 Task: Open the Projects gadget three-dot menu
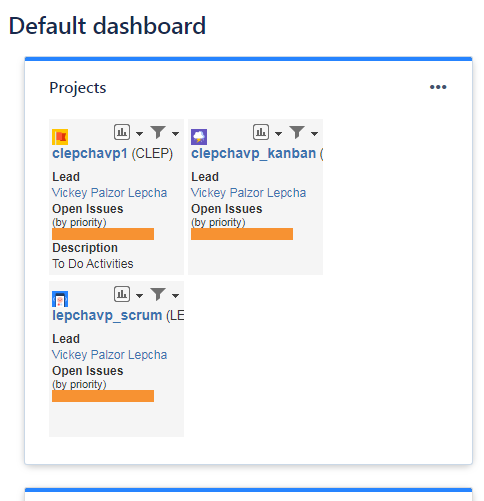pos(438,87)
